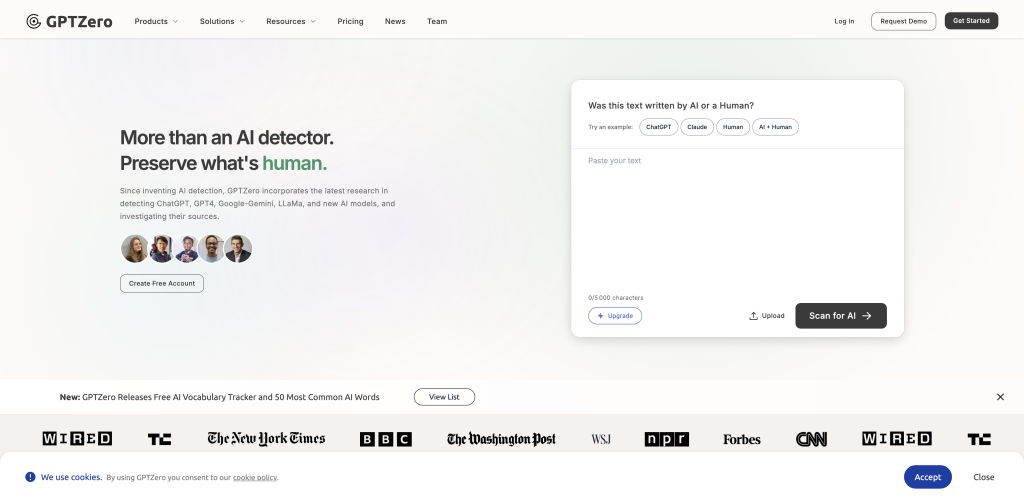Click the 'Preserve what's human.' heading
The width and height of the screenshot is (1024, 502).
pyautogui.click(x=223, y=163)
